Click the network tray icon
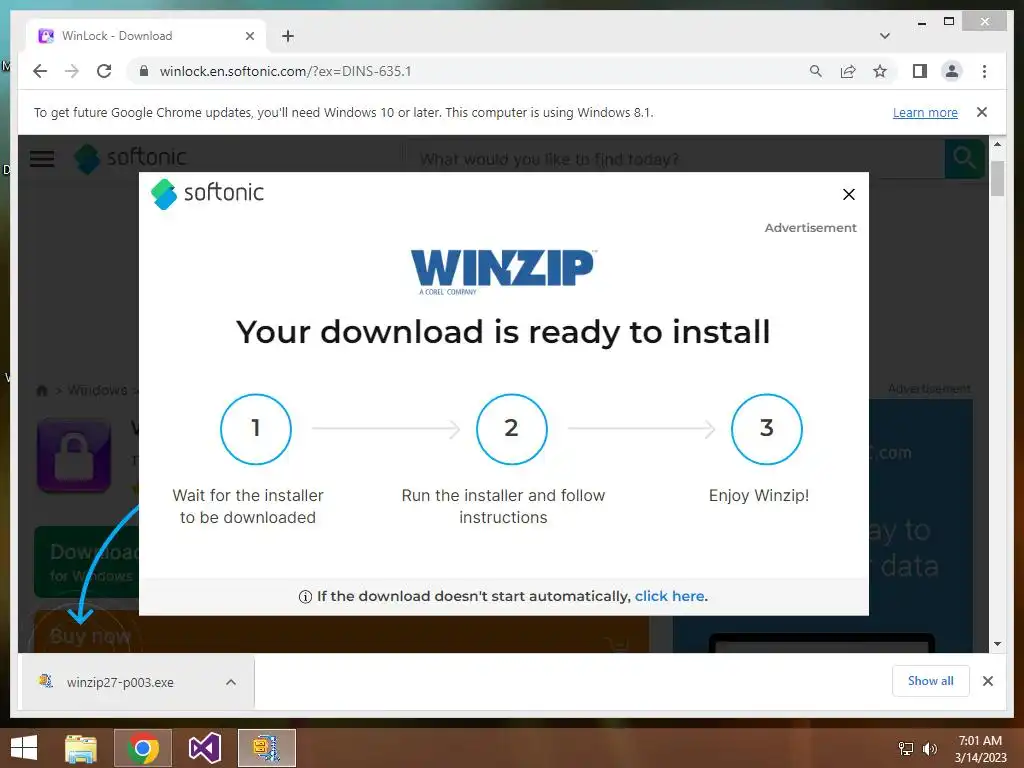This screenshot has width=1024, height=768. (906, 749)
